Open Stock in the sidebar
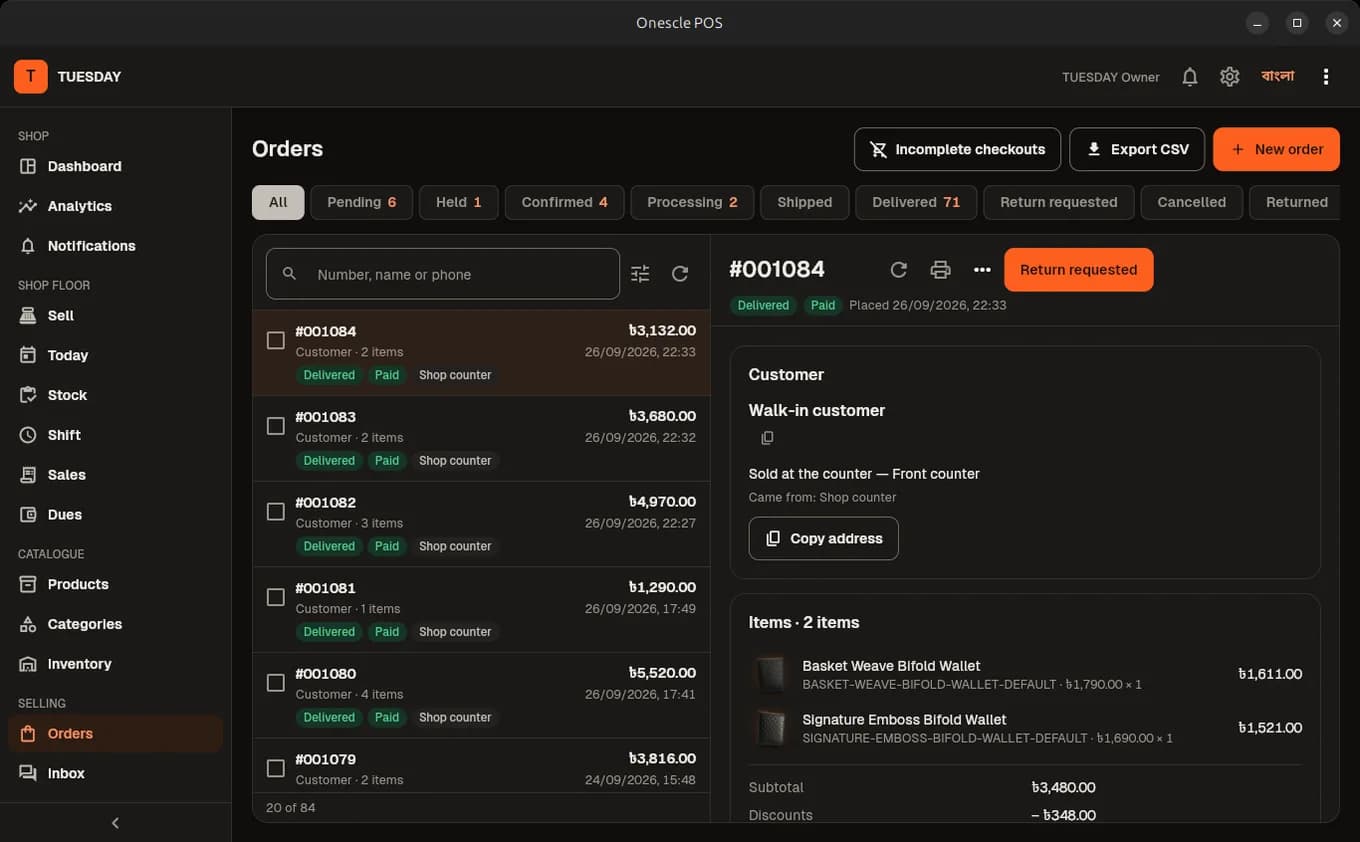The image size is (1360, 842). coord(115,395)
